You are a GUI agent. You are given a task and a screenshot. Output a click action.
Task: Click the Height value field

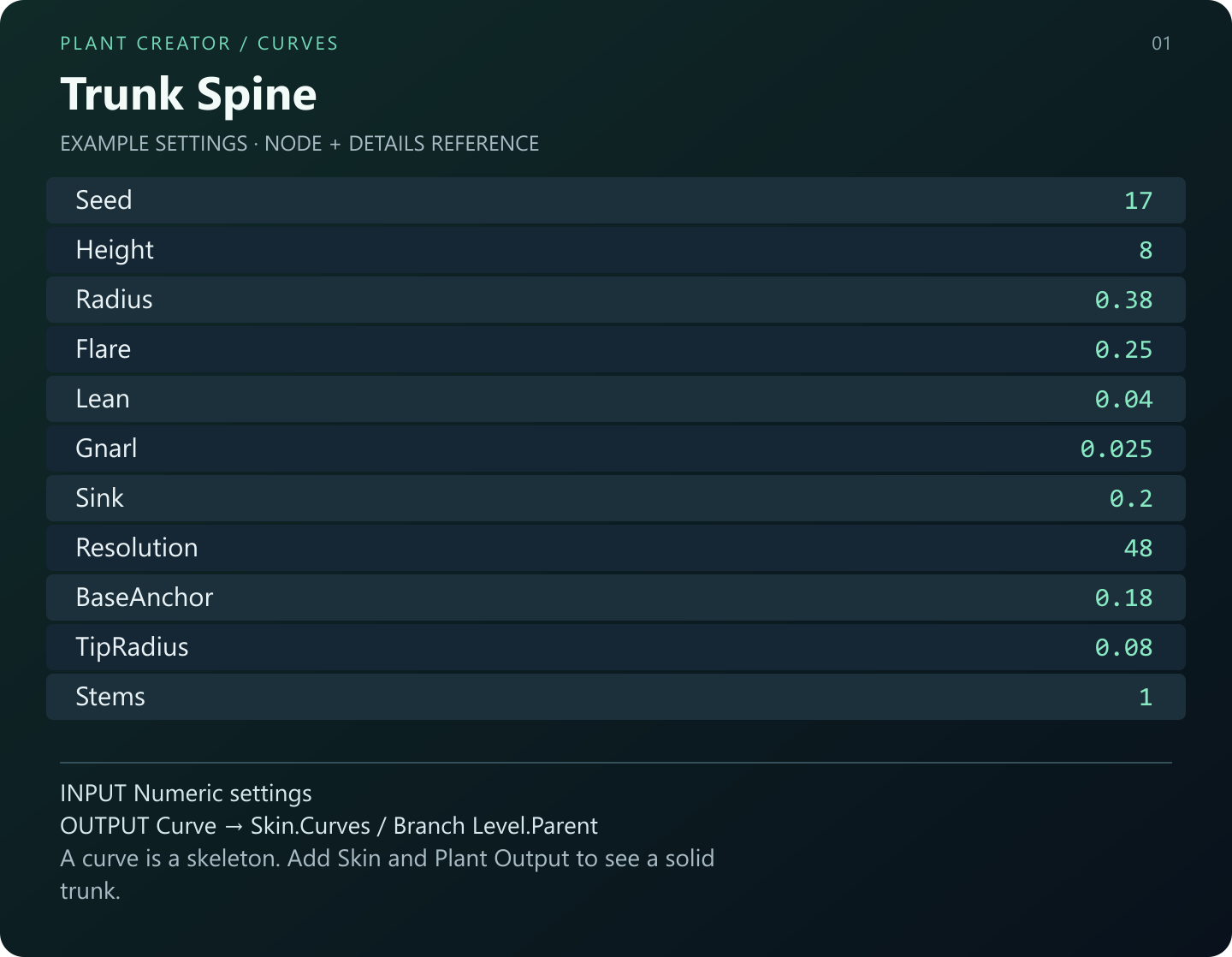tap(1146, 250)
